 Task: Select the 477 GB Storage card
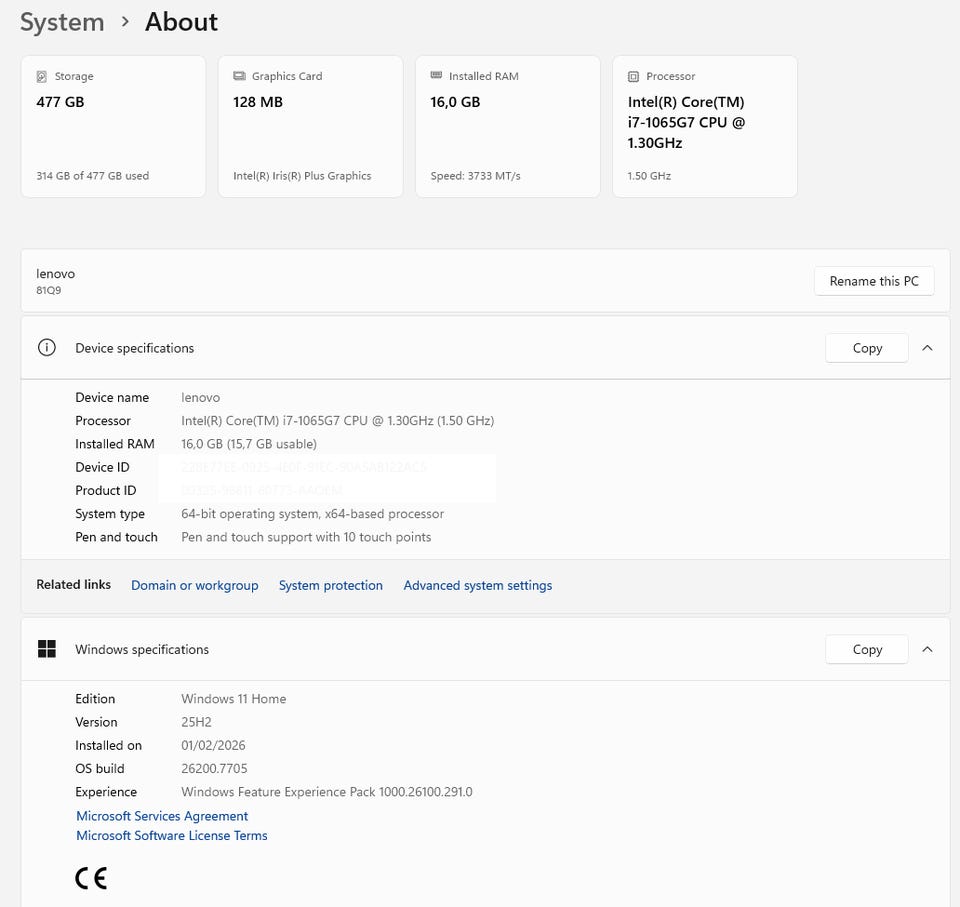(113, 126)
